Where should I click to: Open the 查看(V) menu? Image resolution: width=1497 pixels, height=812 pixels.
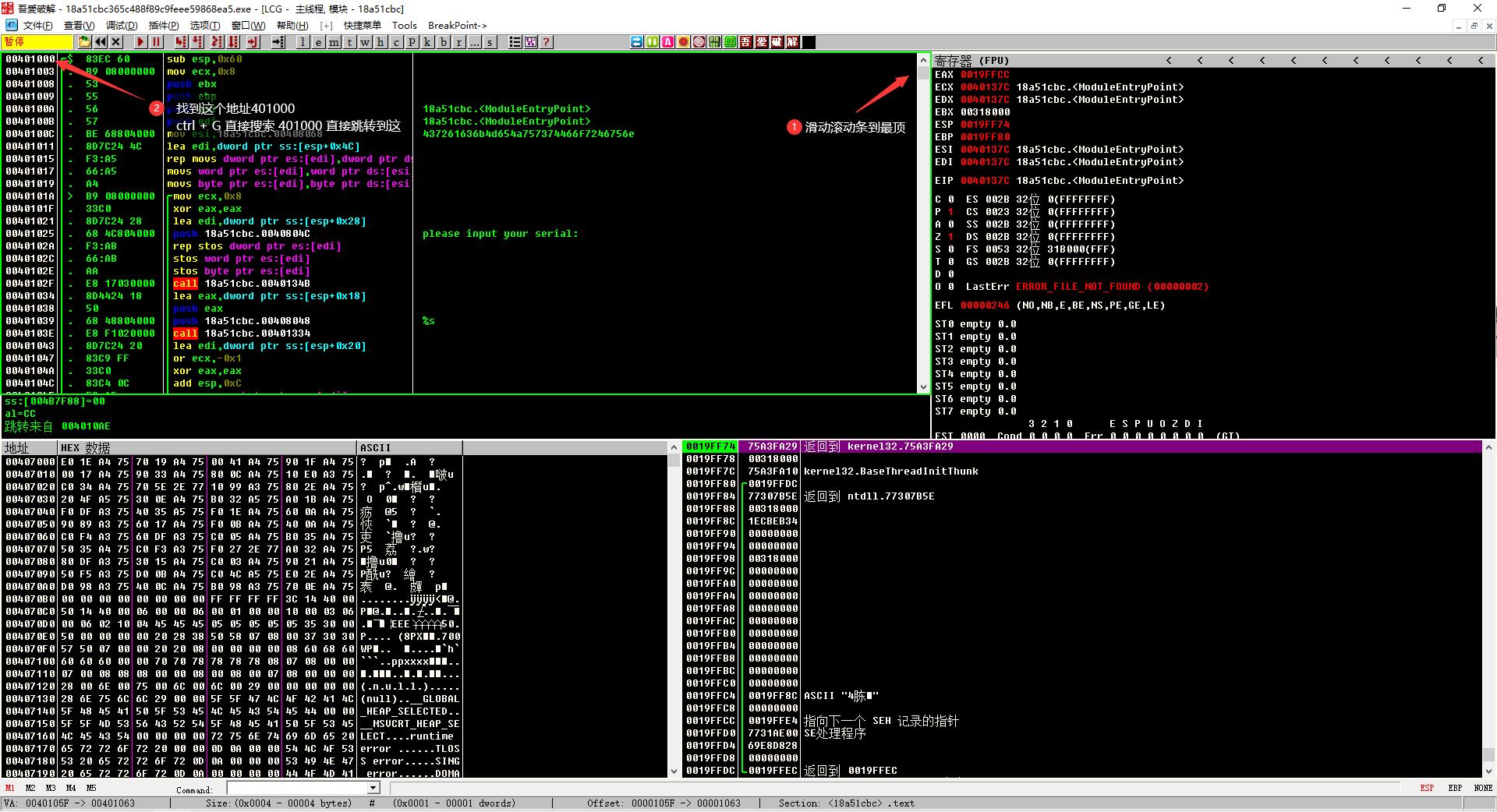pos(79,26)
